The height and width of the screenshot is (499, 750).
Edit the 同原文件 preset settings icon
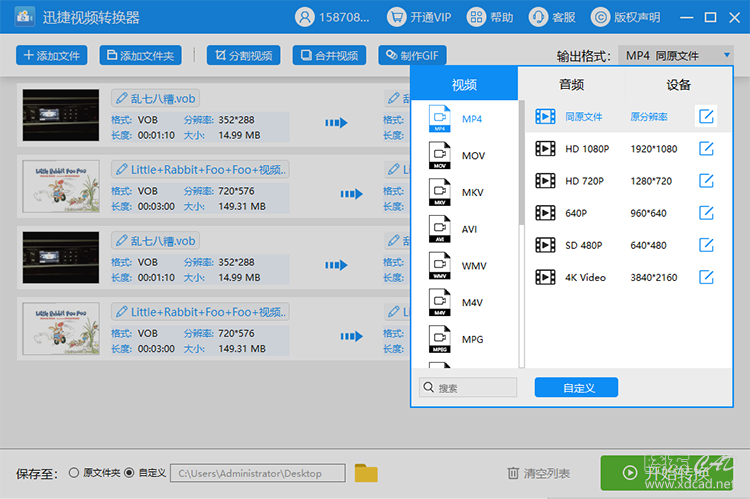coord(706,116)
